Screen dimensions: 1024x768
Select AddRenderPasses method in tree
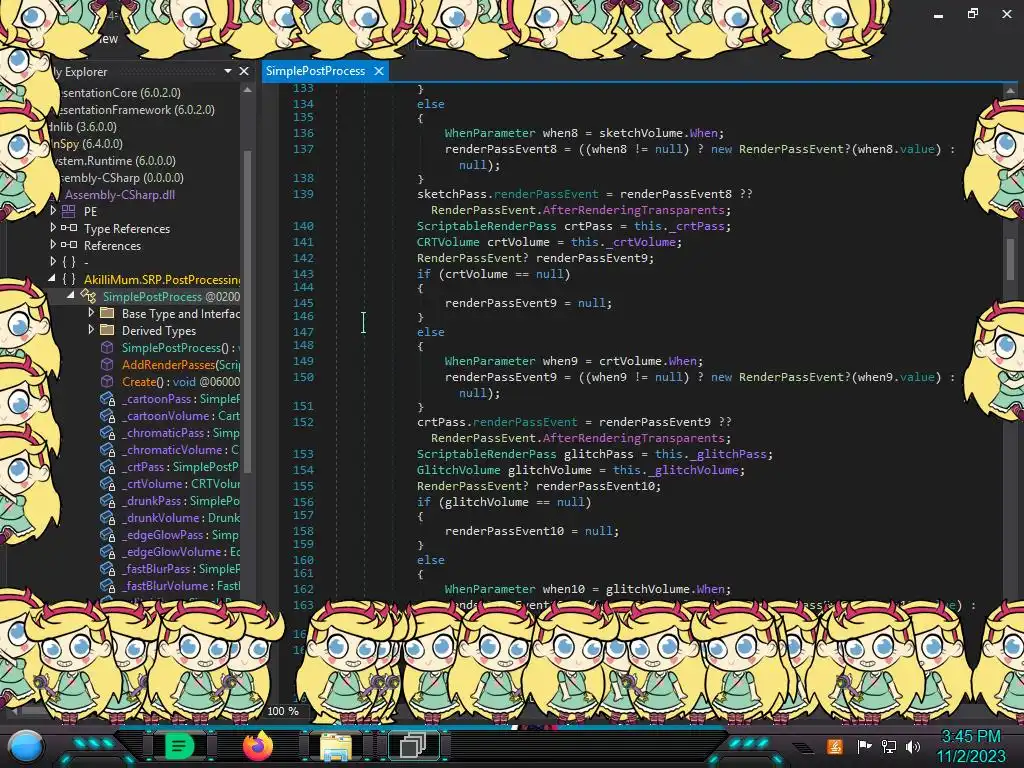click(181, 364)
